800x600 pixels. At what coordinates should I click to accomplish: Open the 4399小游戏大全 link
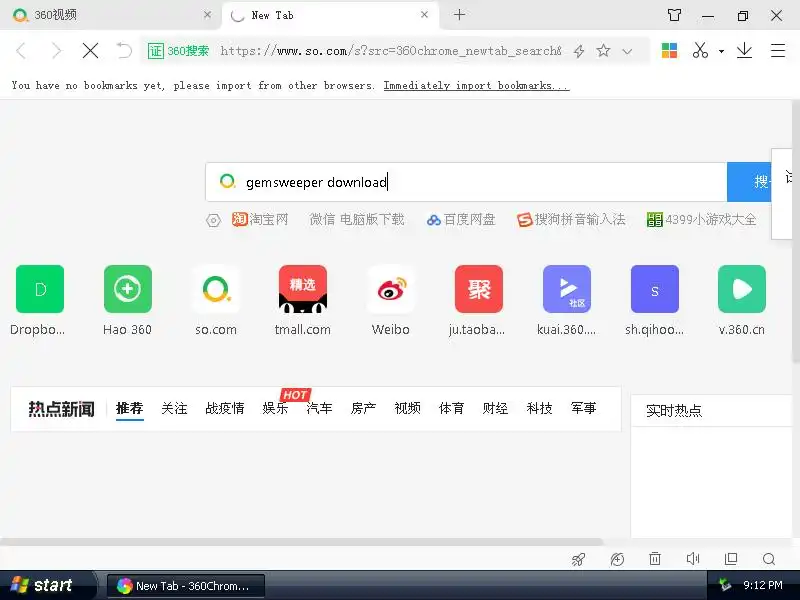pos(701,219)
